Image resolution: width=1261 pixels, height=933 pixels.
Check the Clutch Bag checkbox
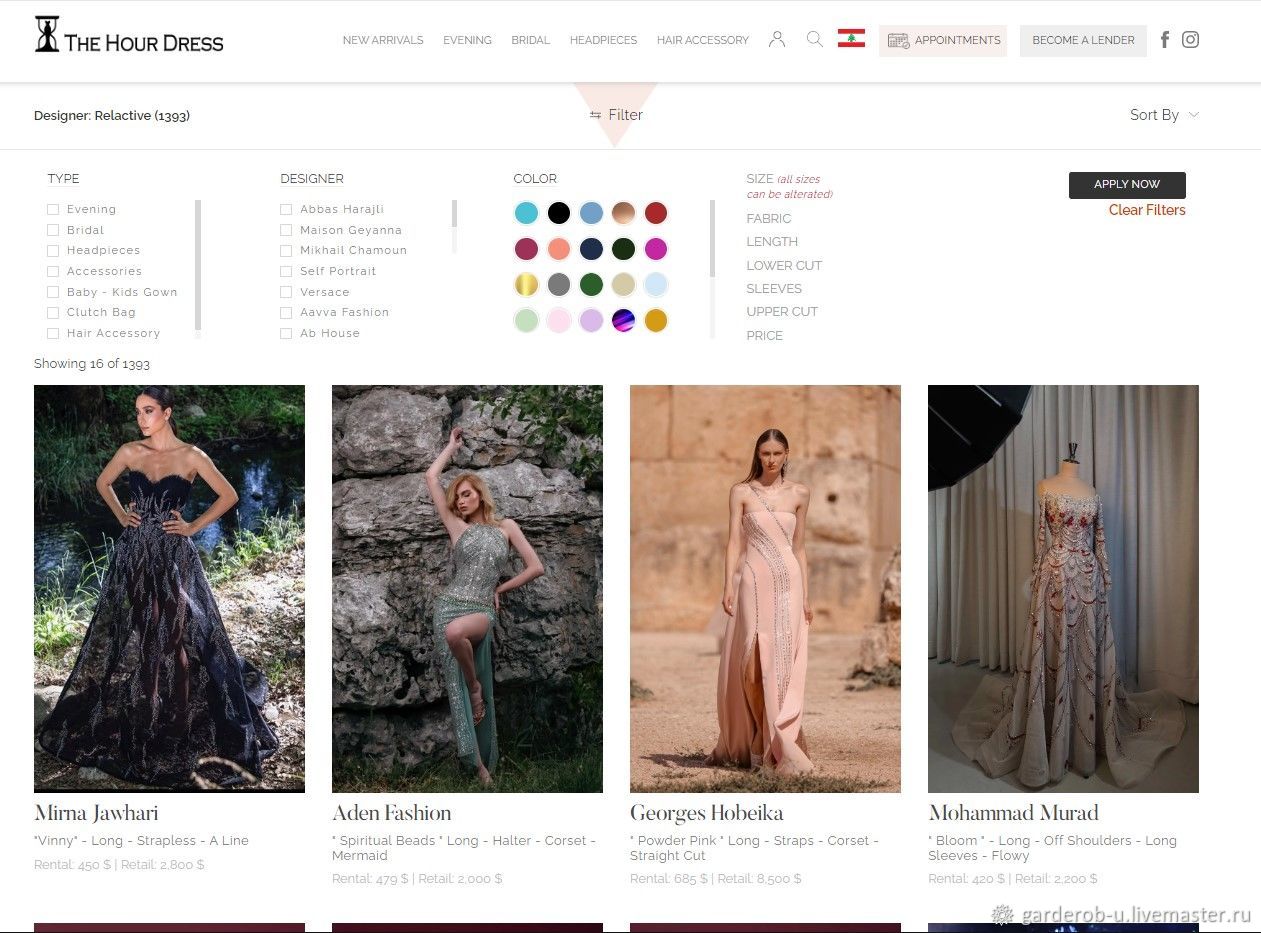[x=53, y=312]
